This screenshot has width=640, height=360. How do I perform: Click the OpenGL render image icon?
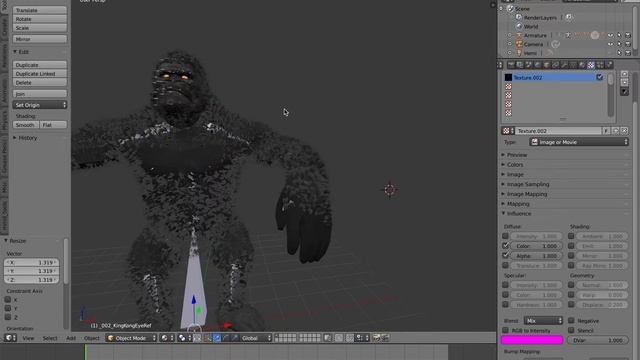(x=376, y=338)
